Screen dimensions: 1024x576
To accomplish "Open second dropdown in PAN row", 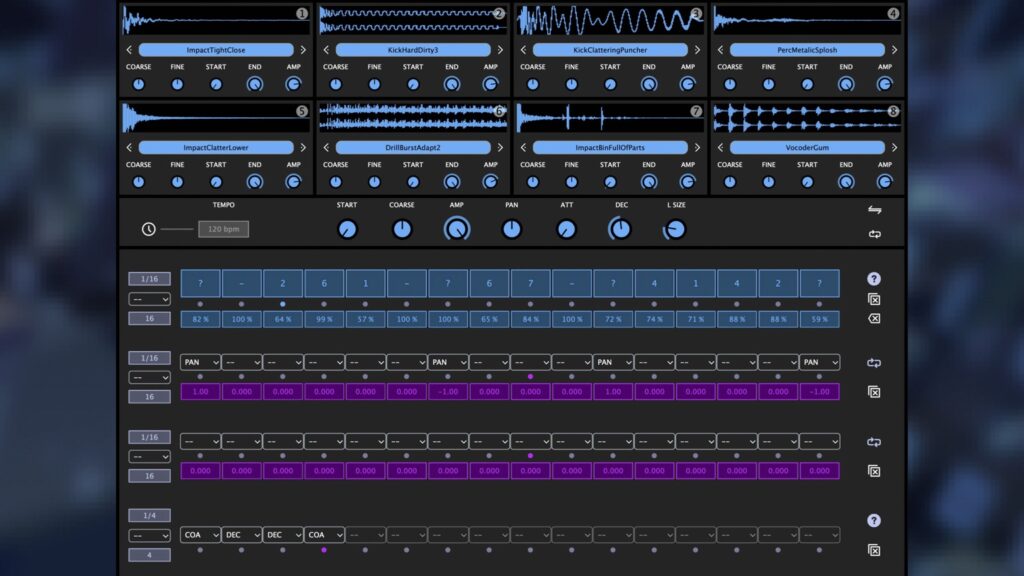I will [x=242, y=362].
